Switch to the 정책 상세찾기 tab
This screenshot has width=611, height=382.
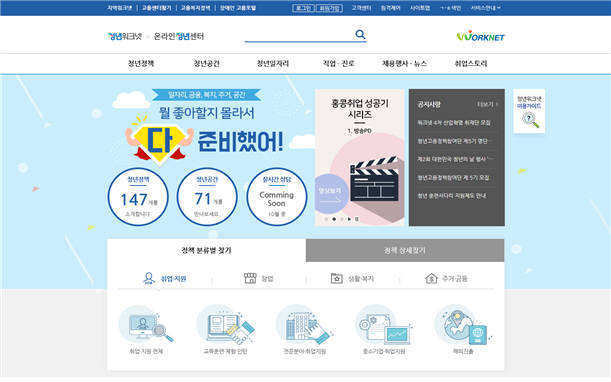point(405,250)
